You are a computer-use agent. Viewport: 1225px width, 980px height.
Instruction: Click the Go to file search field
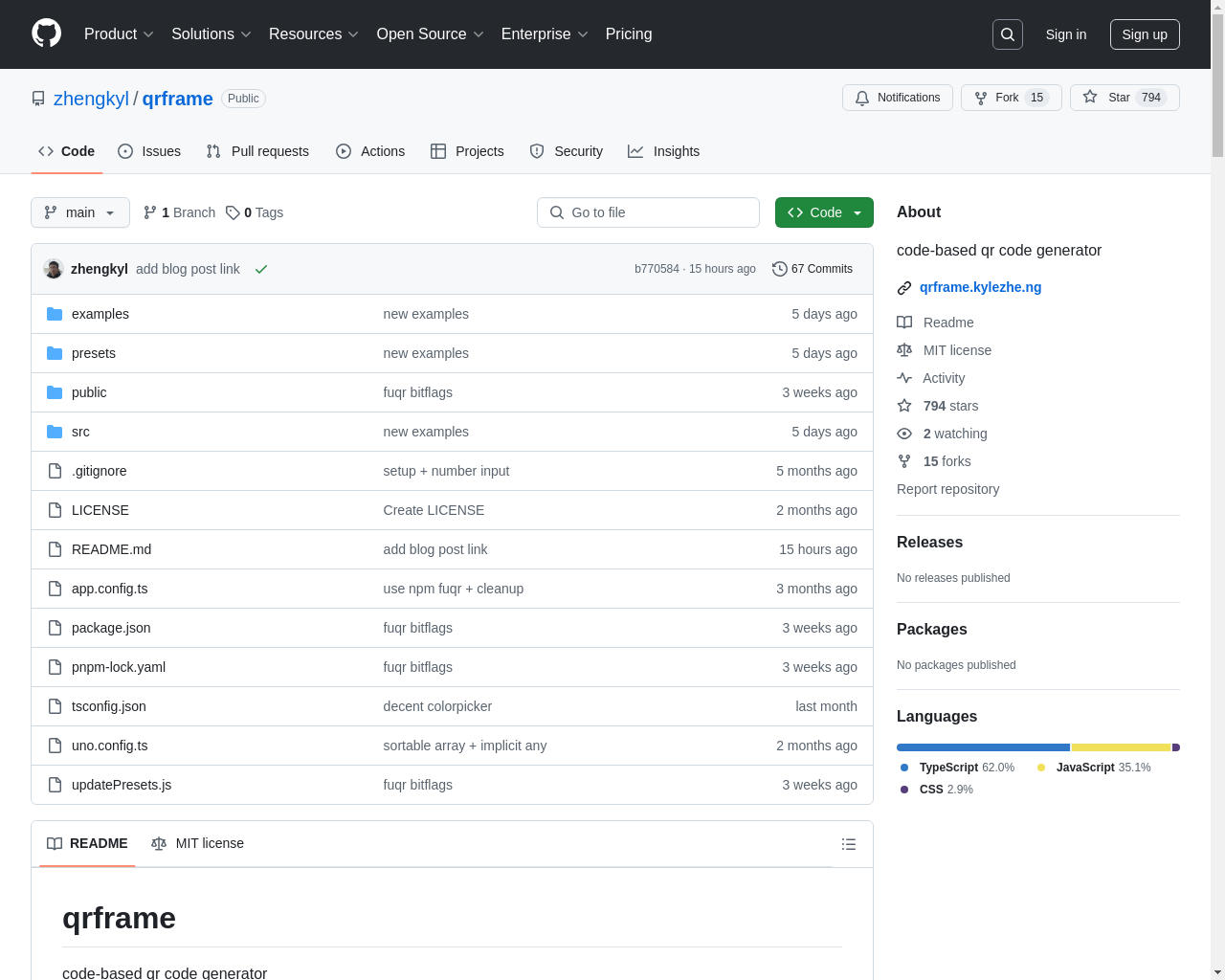click(648, 212)
